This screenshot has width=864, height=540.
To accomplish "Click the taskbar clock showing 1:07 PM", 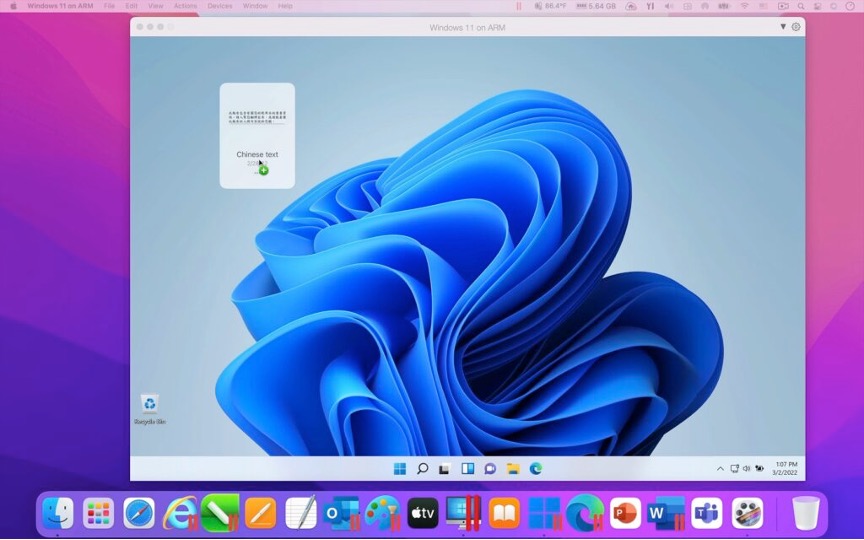I will coord(786,468).
